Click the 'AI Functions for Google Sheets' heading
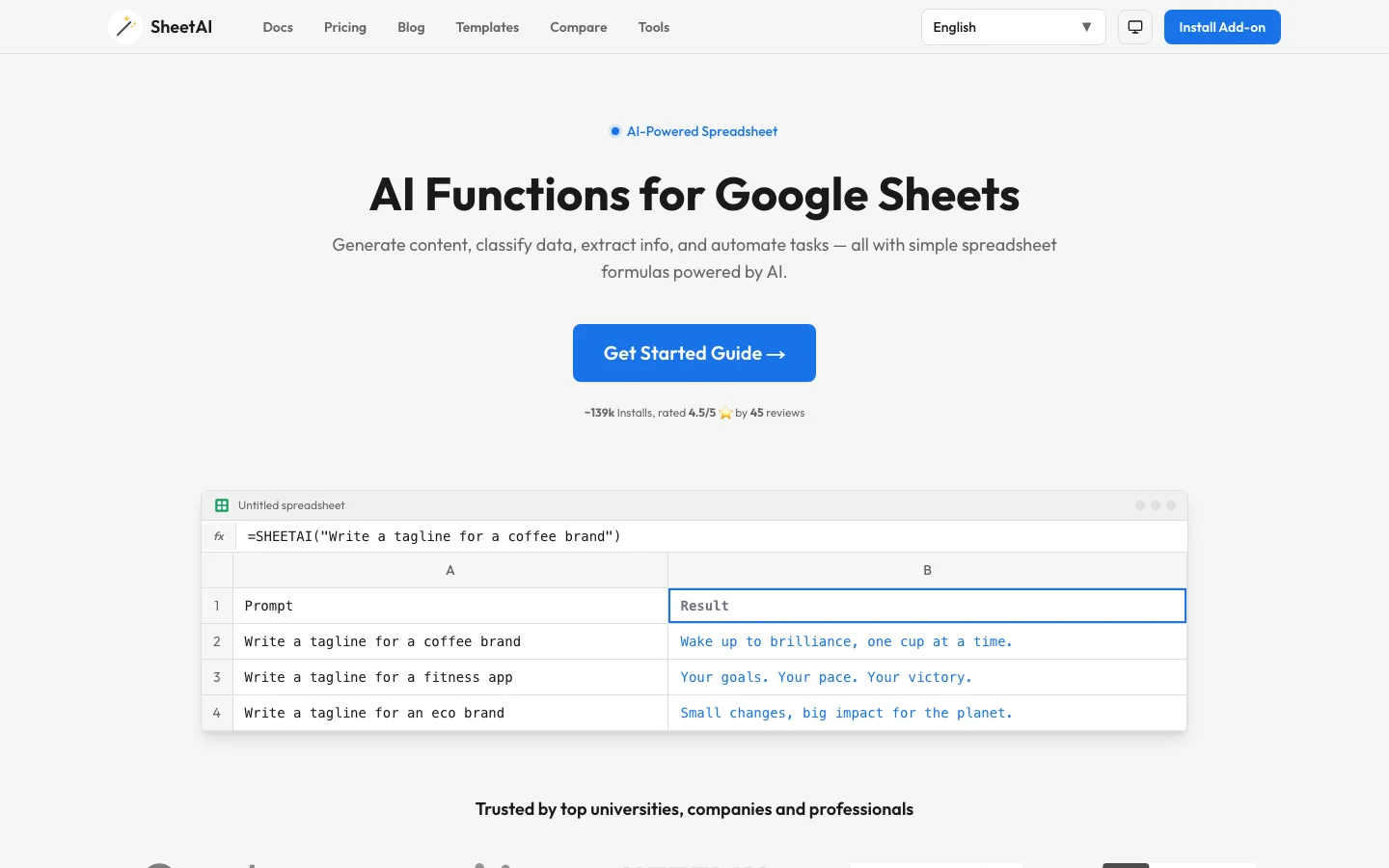1389x868 pixels. point(694,195)
